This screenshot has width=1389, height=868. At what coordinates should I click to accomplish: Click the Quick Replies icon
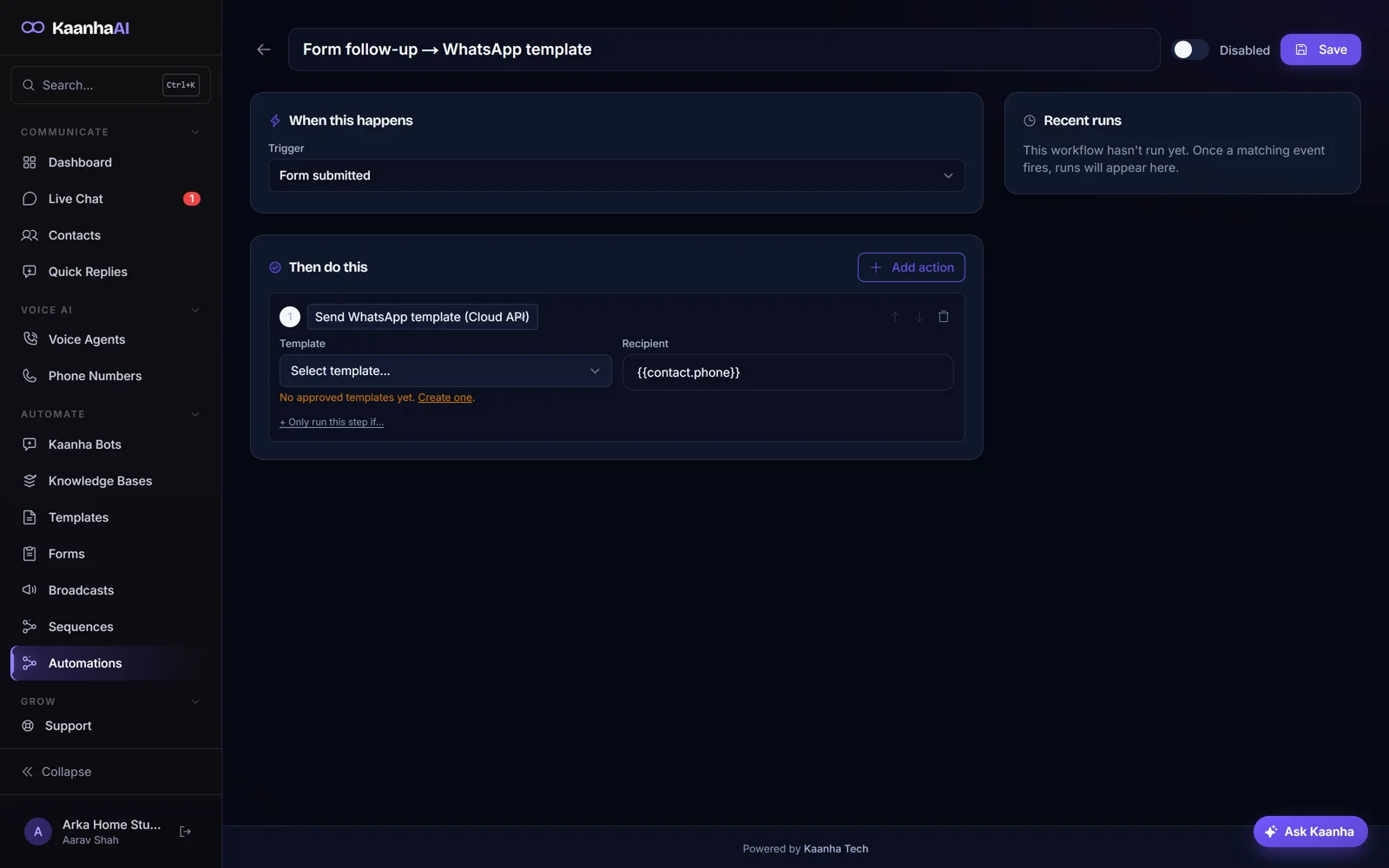30,272
